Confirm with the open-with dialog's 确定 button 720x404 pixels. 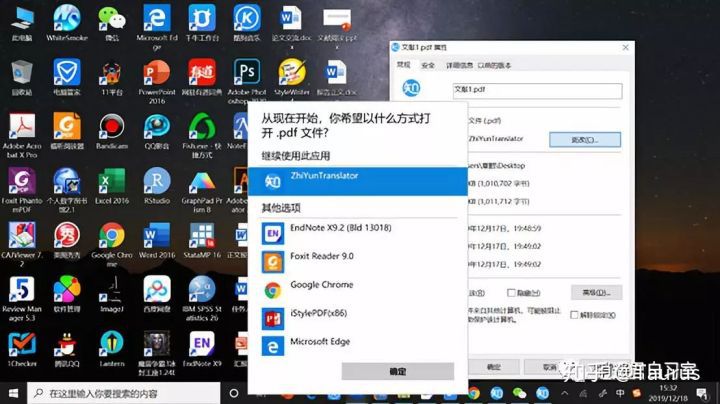(398, 371)
